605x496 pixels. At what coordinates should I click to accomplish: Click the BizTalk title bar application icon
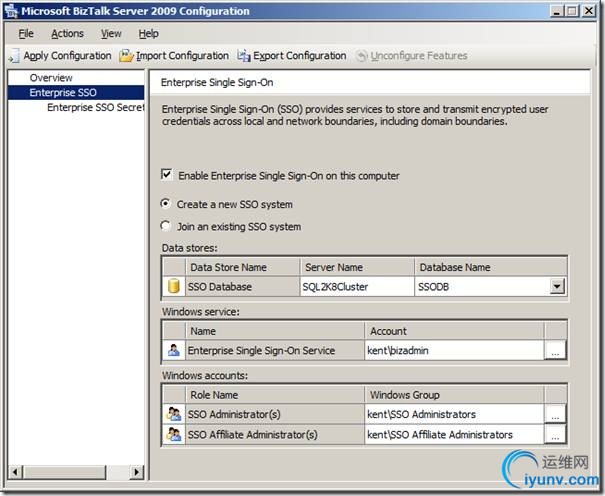click(x=11, y=11)
